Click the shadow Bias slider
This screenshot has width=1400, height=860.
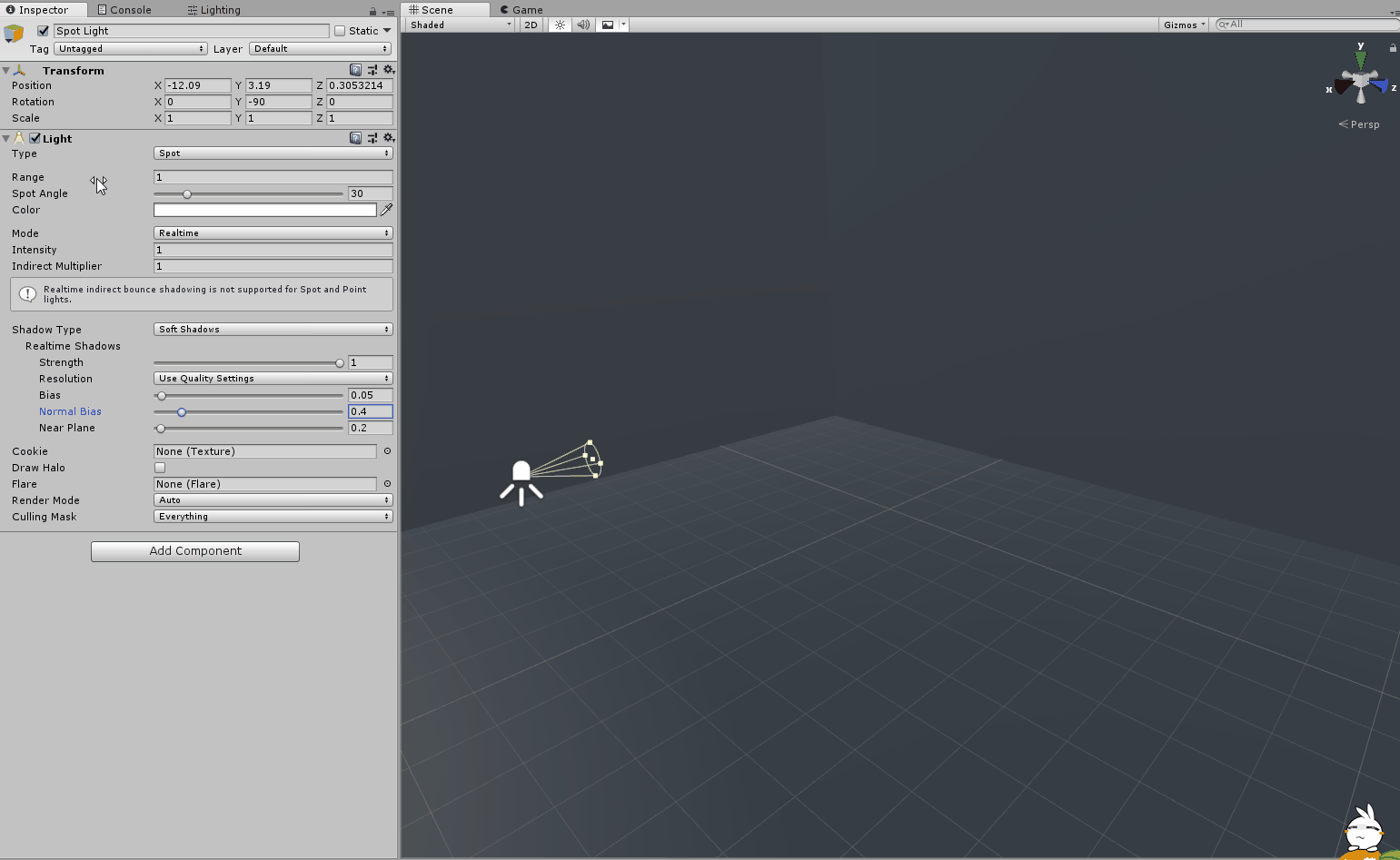pos(249,395)
